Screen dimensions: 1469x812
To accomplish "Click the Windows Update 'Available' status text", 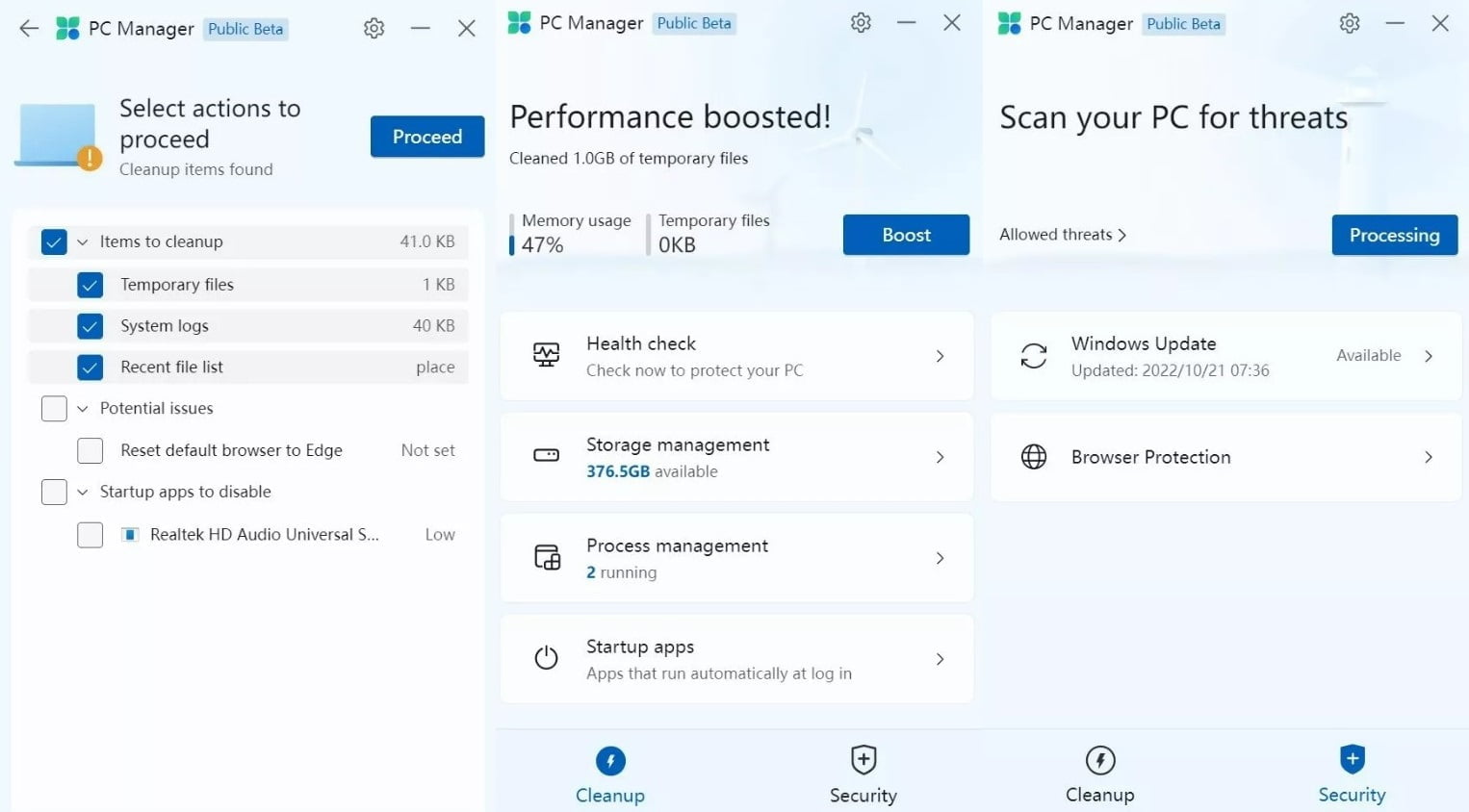I will 1369,356.
